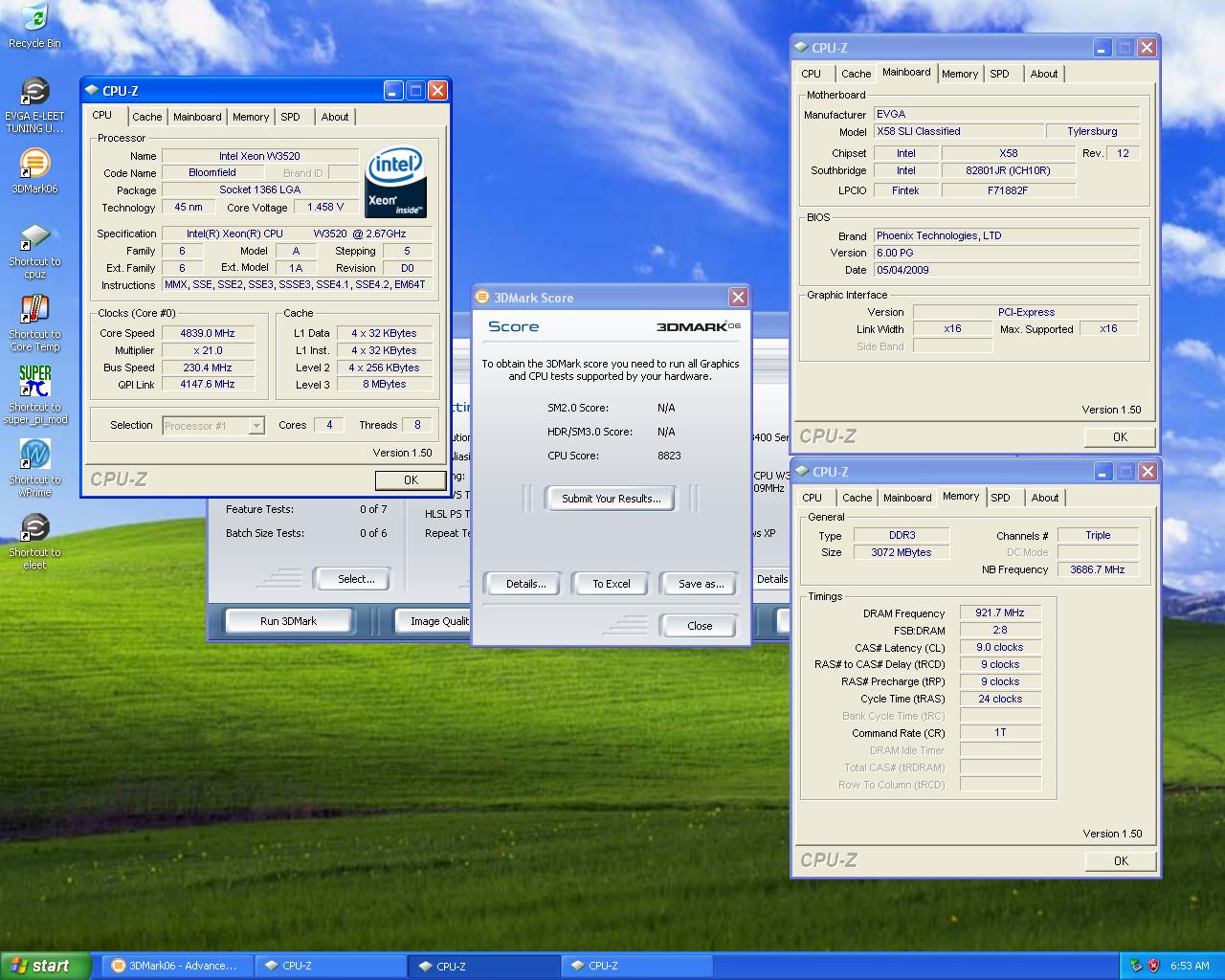The height and width of the screenshot is (980, 1225).
Task: Export score To Excel
Action: 611,584
